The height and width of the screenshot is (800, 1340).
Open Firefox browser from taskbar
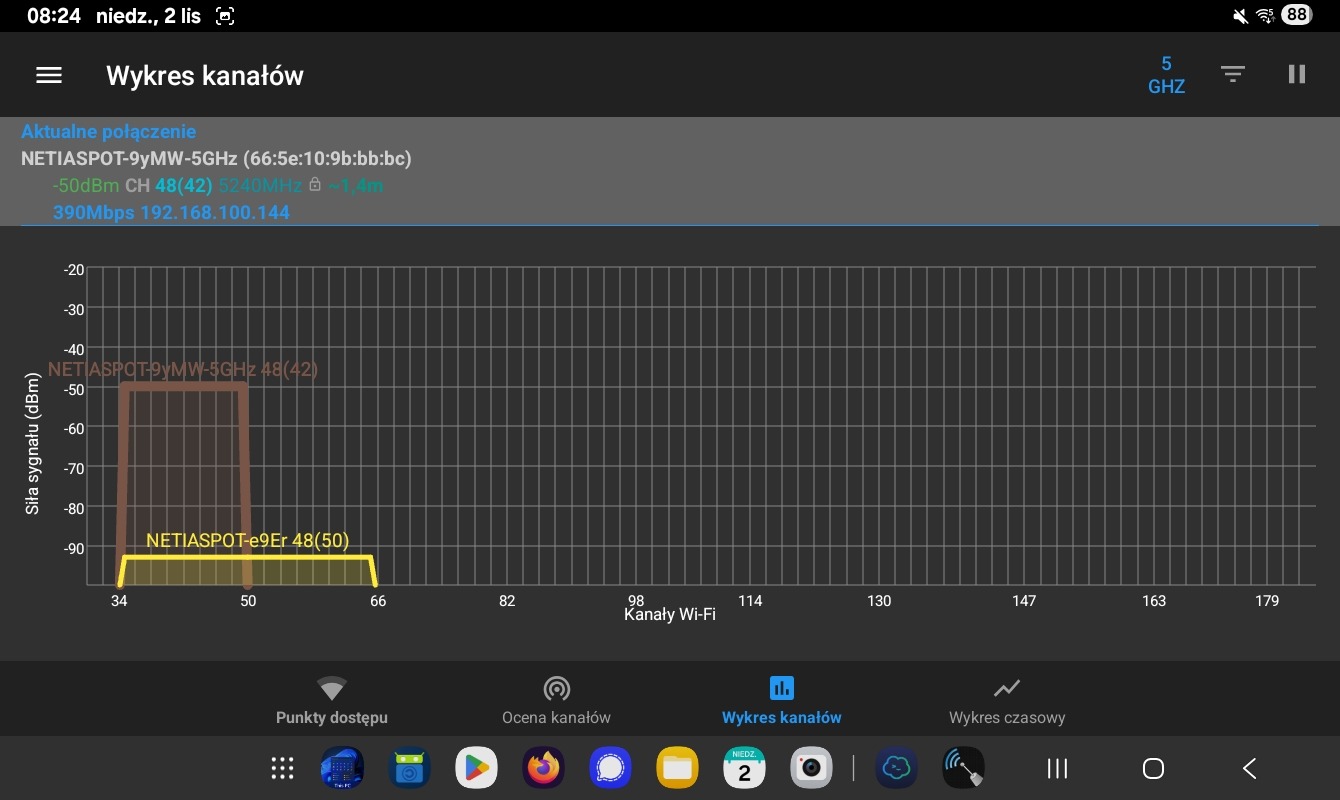pos(543,768)
